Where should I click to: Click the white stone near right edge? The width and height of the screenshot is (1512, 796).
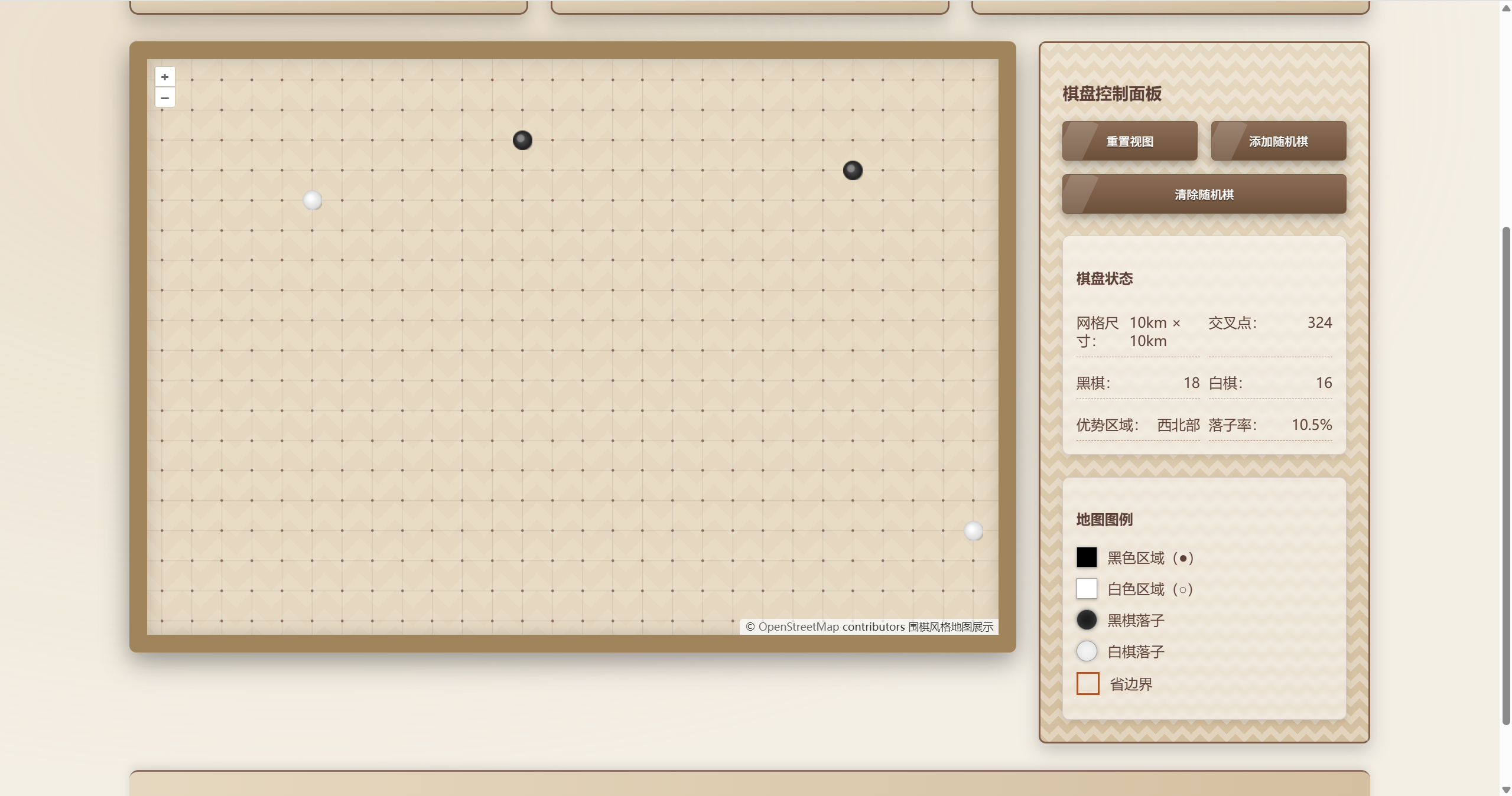(x=973, y=531)
